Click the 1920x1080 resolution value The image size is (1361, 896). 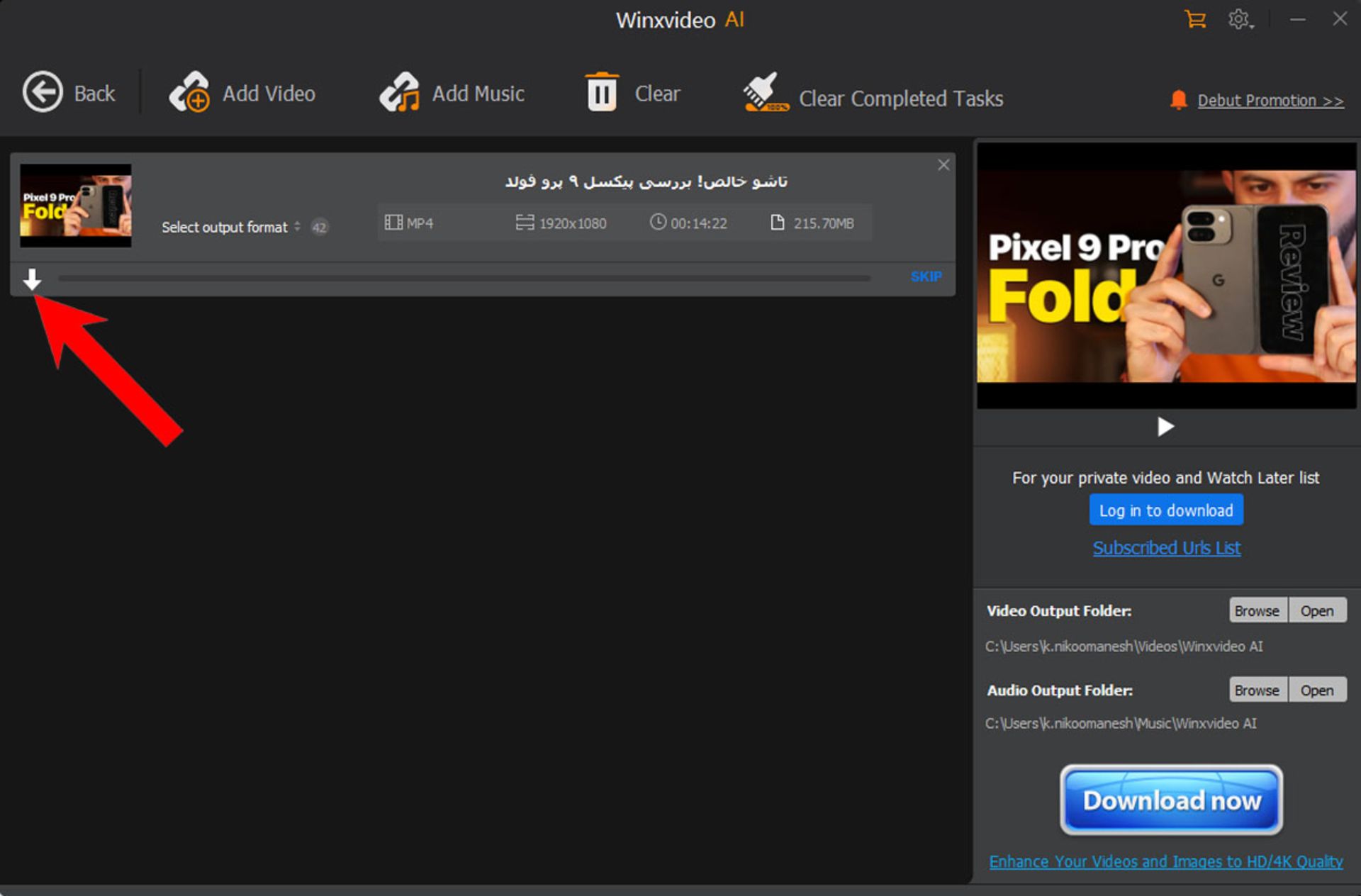coord(573,223)
